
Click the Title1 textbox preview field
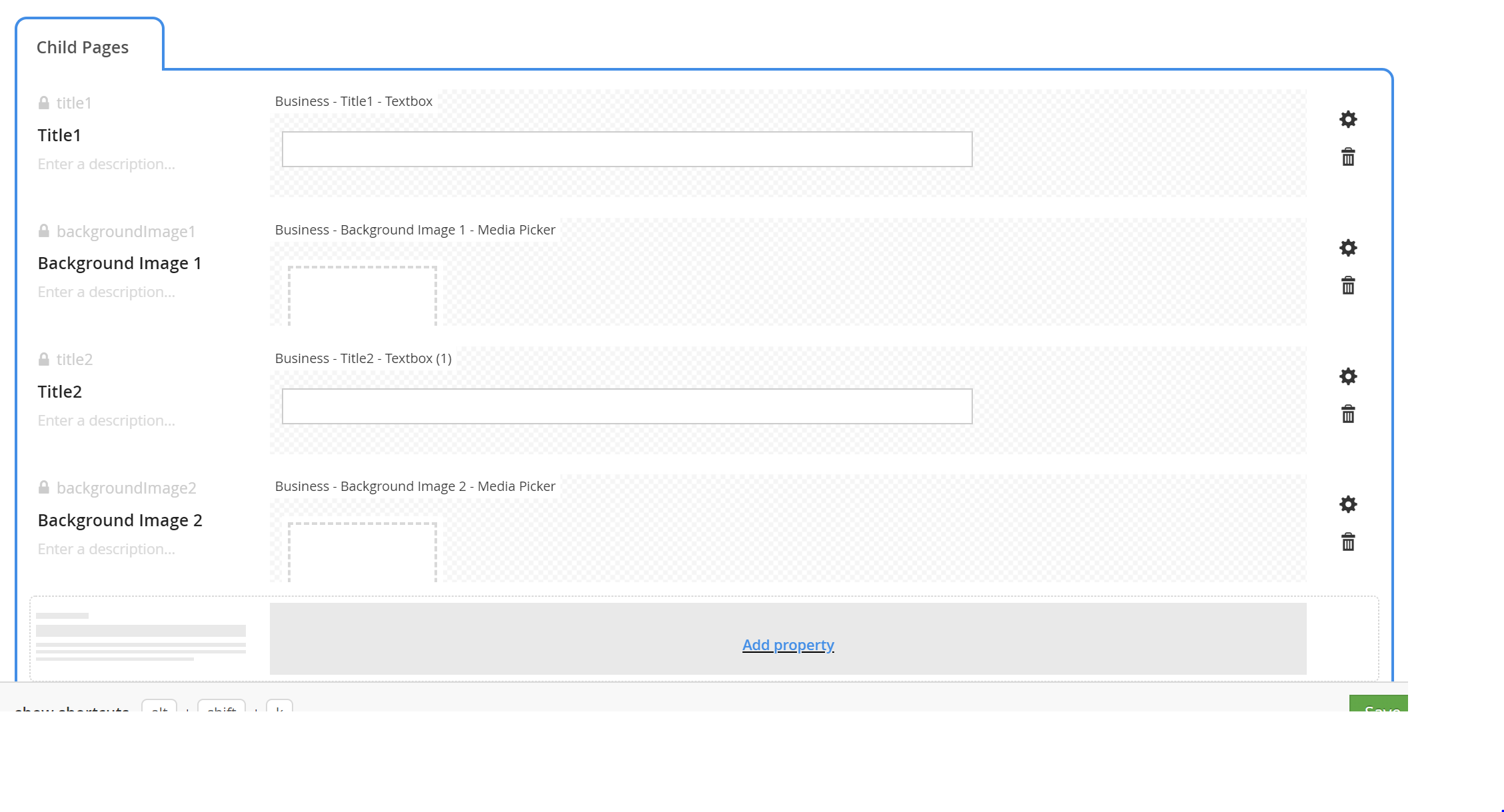(627, 149)
